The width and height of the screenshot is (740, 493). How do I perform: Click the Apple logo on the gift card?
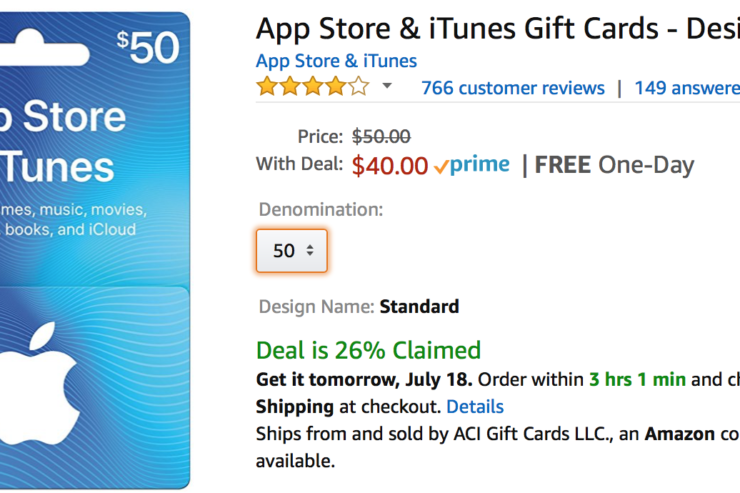[38, 383]
